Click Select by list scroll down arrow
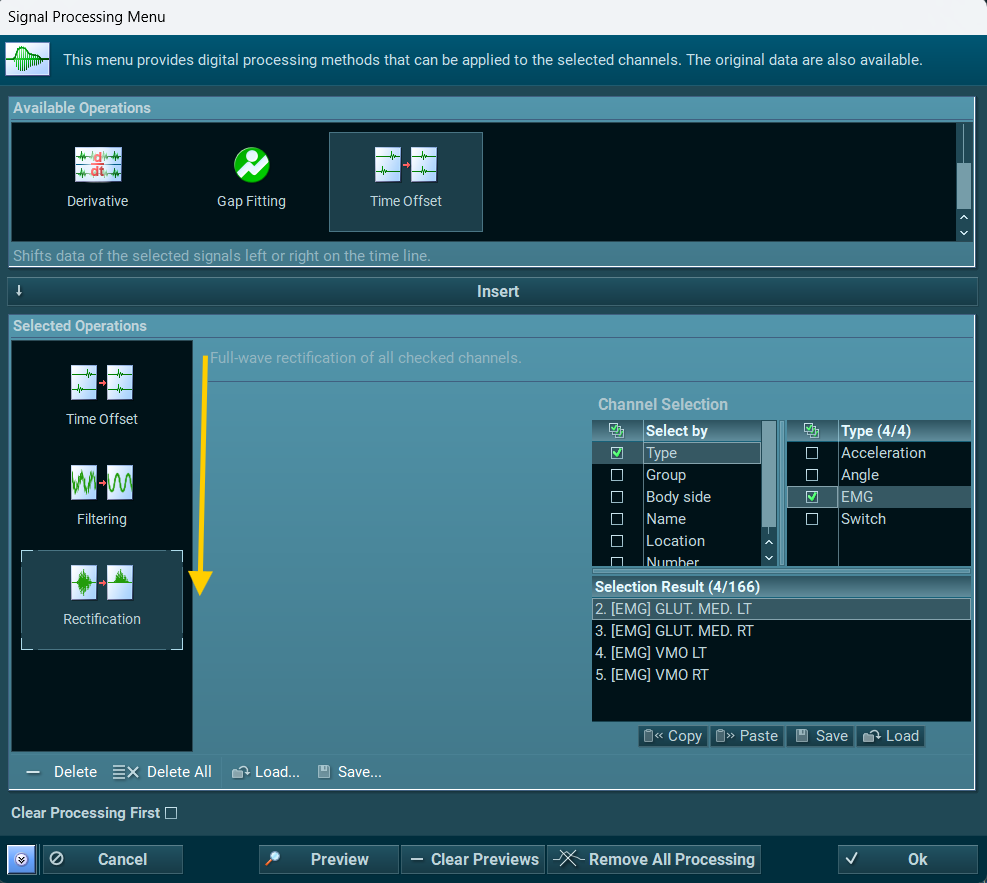The height and width of the screenshot is (883, 987). tap(769, 558)
